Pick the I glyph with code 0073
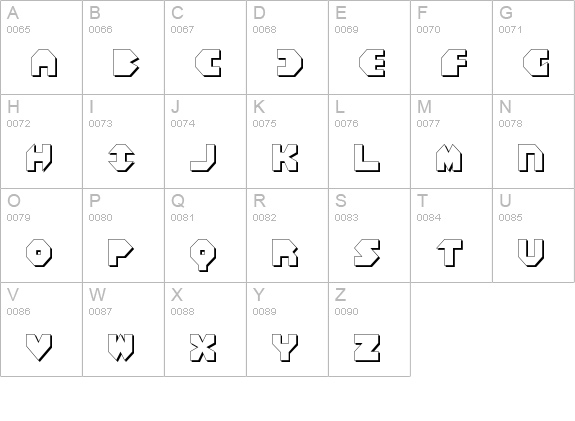Image resolution: width=575 pixels, height=421 pixels. pos(122,158)
